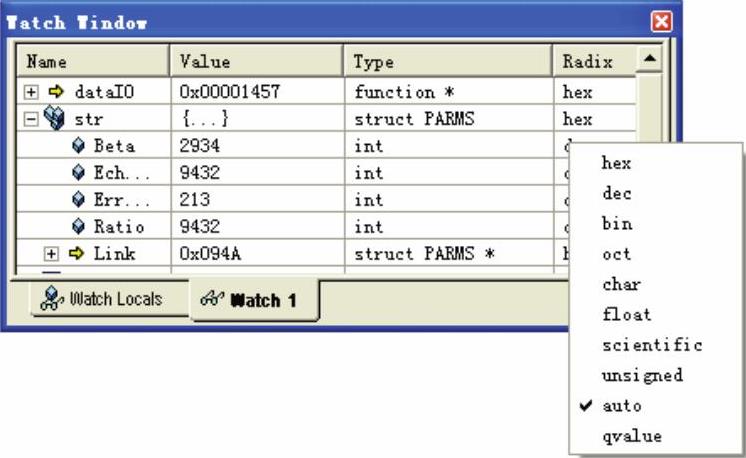Choose hex from the radix menu
The height and width of the screenshot is (458, 746).
(x=616, y=163)
